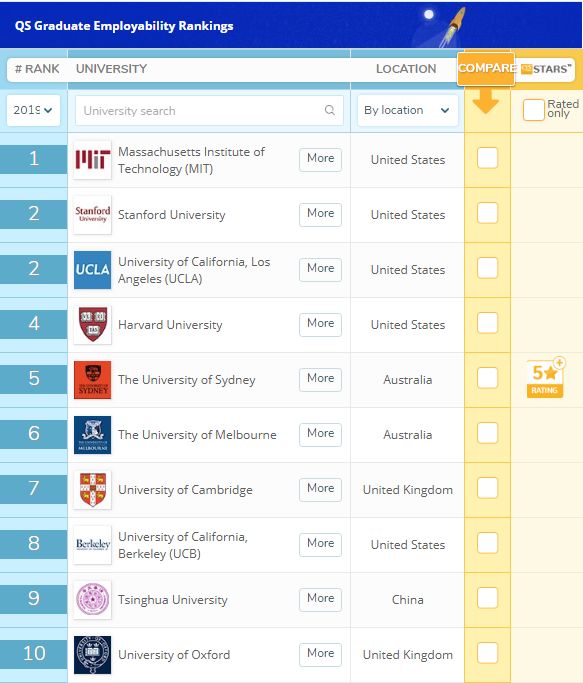Open Massachusetts Institute of Technology link
The width and height of the screenshot is (583, 683).
coord(191,160)
